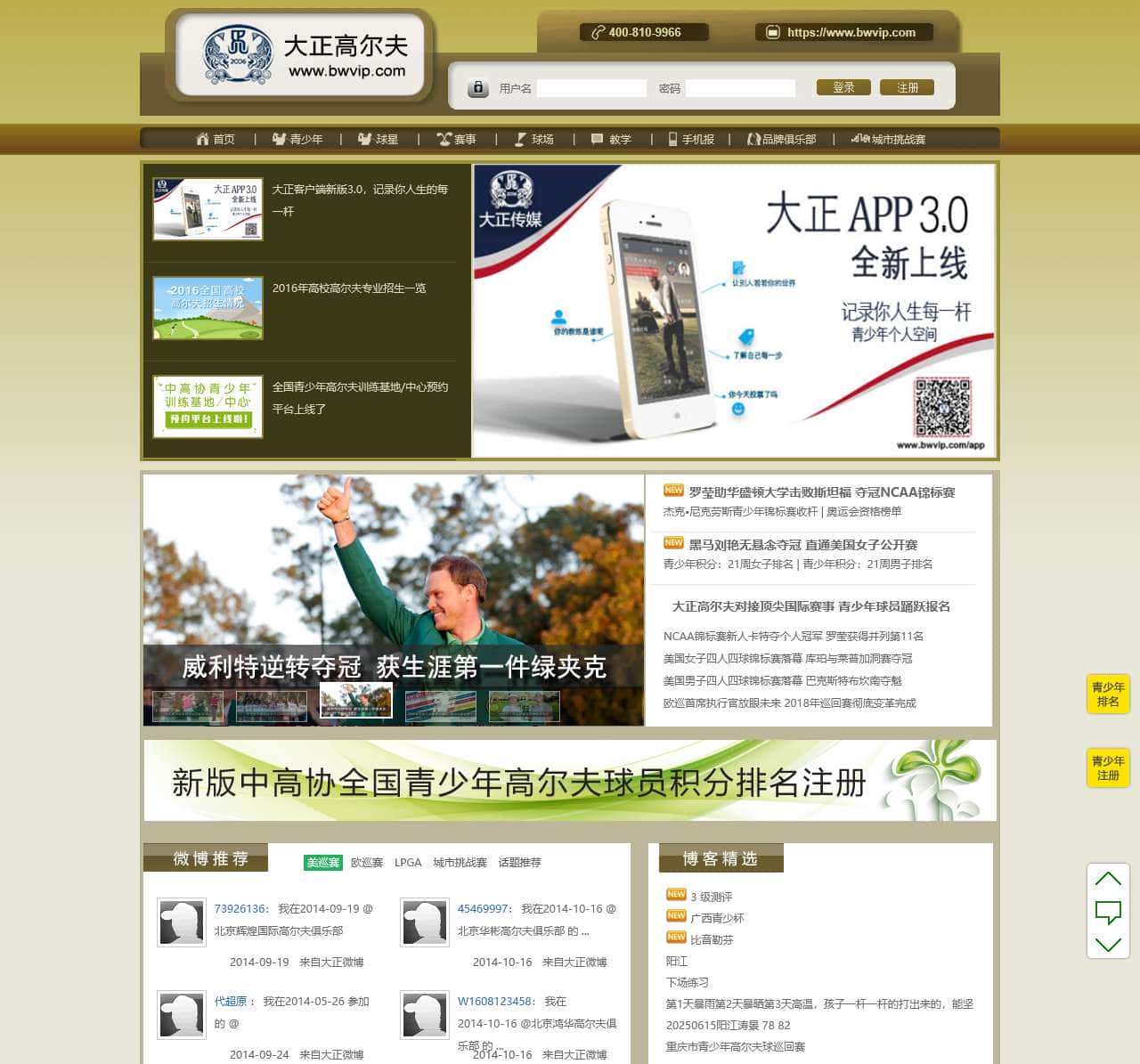The image size is (1140, 1064).
Task: Focus the 用户名 username field
Action: pyautogui.click(x=591, y=88)
